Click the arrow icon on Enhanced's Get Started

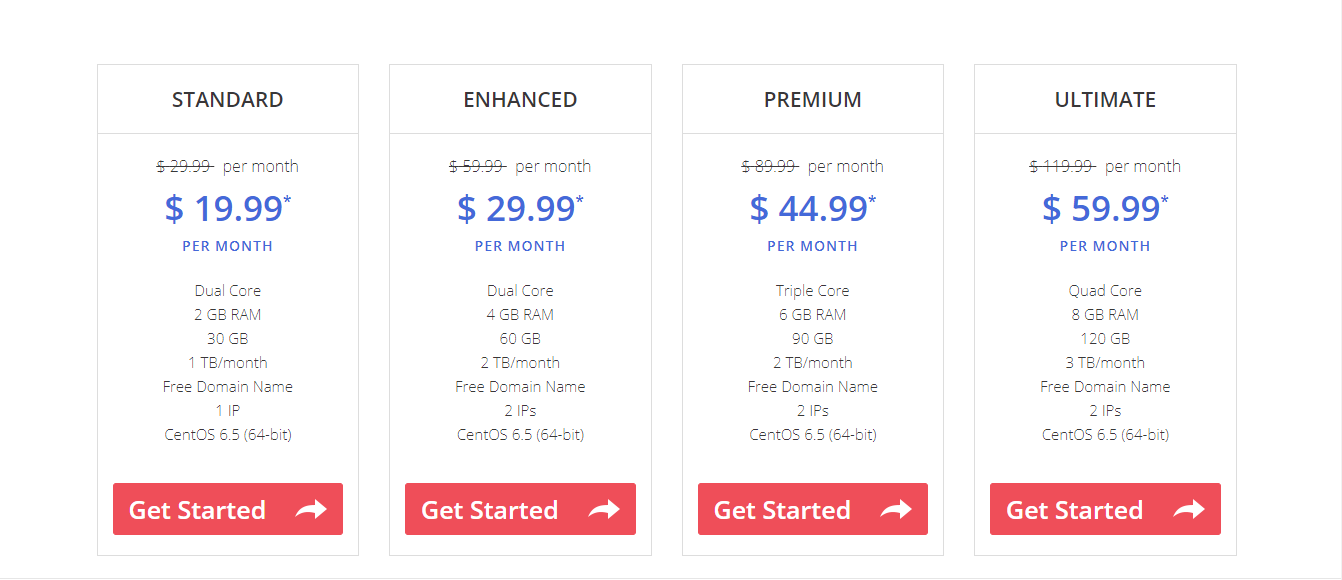pyautogui.click(x=604, y=510)
